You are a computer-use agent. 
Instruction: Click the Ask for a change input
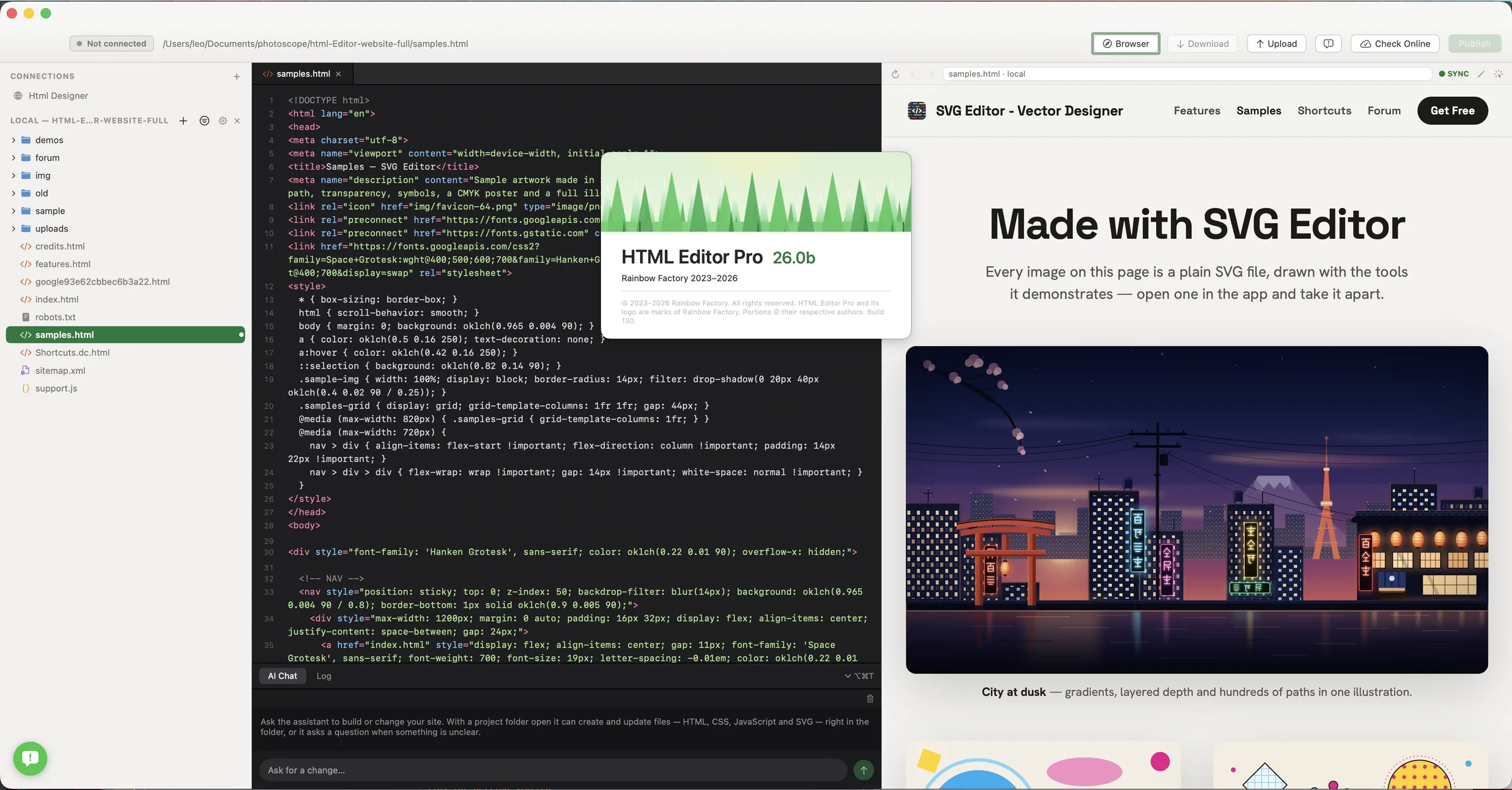(553, 770)
